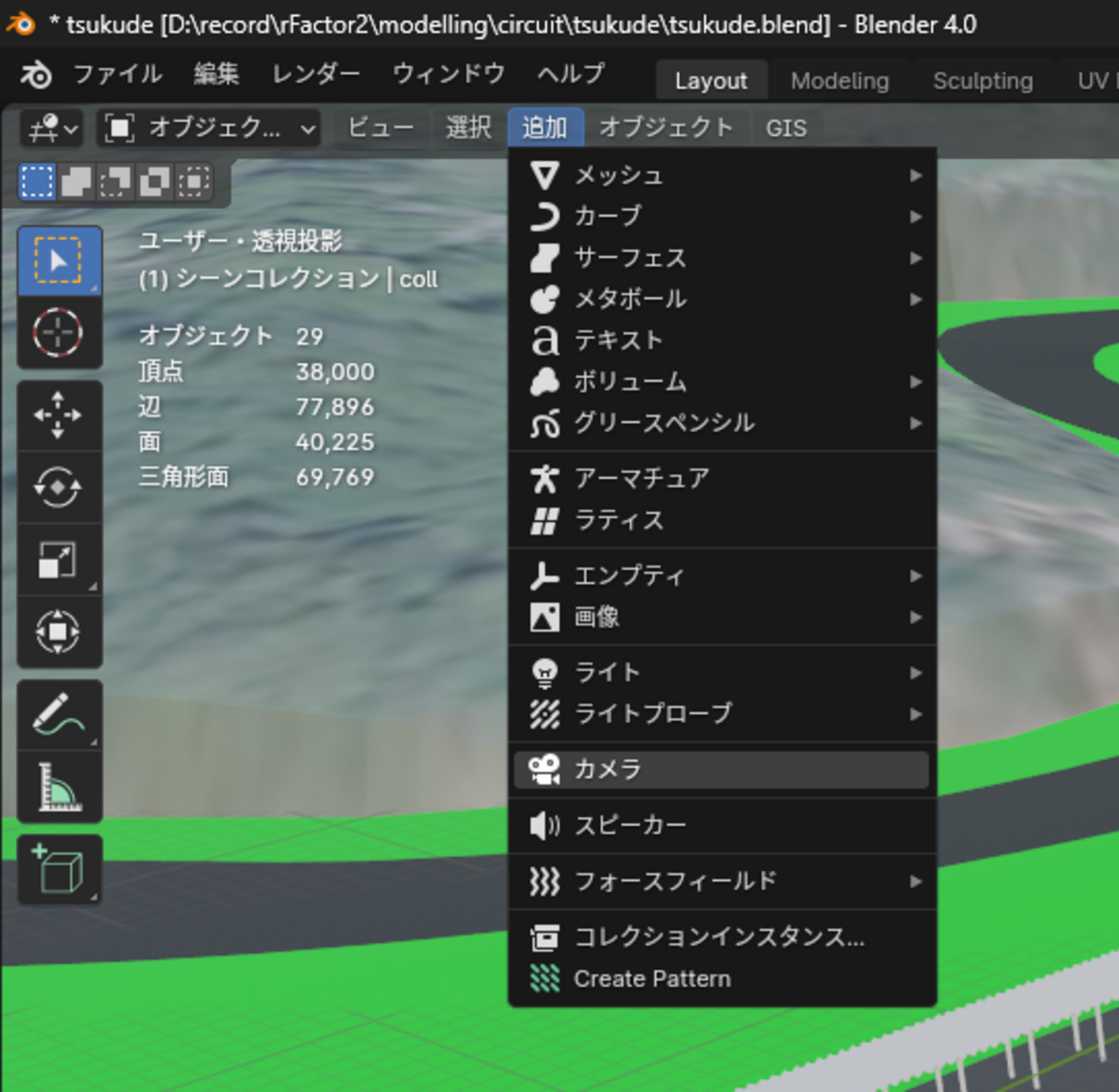
Task: Open the ウィンドウ menu
Action: (x=448, y=75)
